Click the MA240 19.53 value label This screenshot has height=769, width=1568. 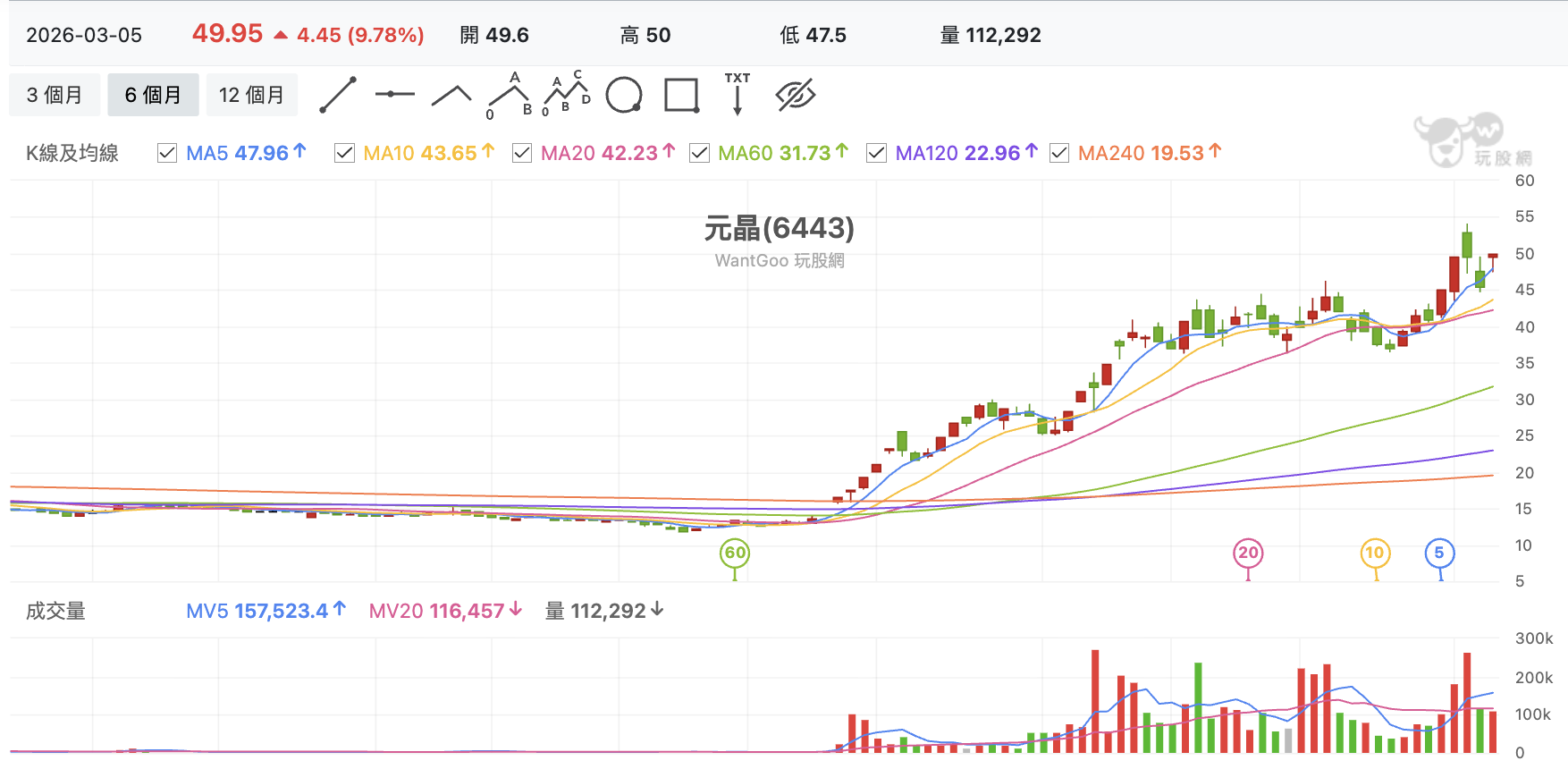point(1150,153)
